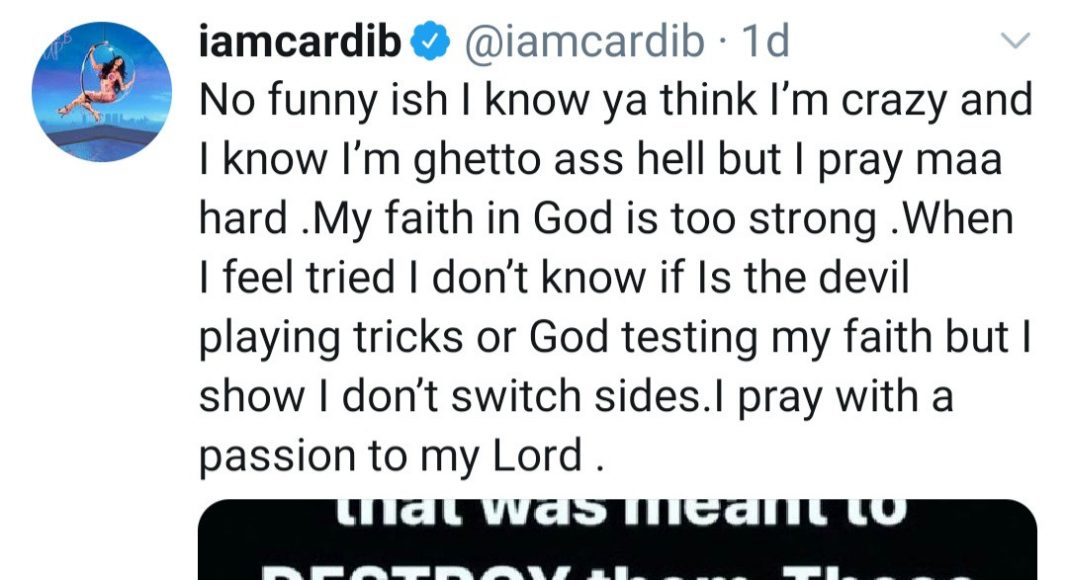Screen dimensions: 1068x580
Task: Click the blue verified badge
Action: (x=426, y=42)
